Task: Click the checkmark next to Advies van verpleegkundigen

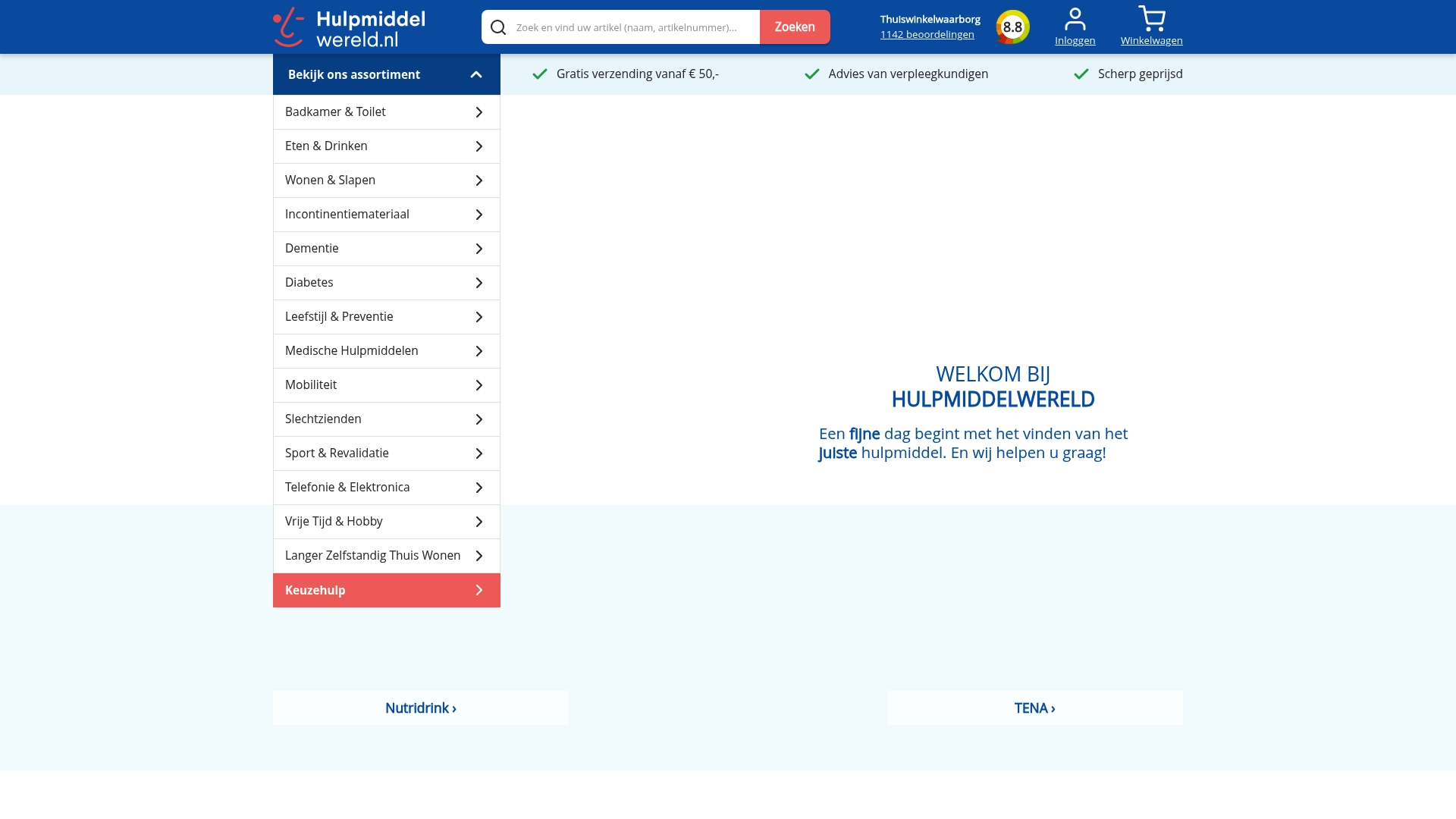Action: [811, 74]
